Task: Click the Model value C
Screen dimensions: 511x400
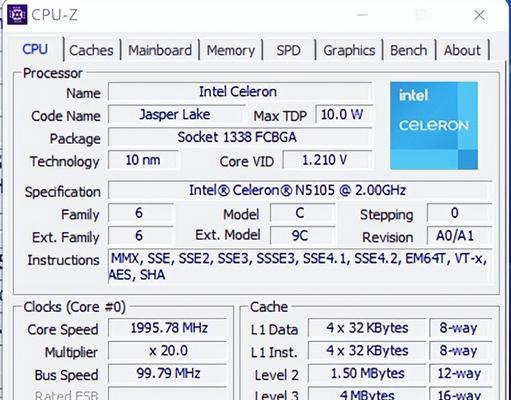Action: click(302, 213)
